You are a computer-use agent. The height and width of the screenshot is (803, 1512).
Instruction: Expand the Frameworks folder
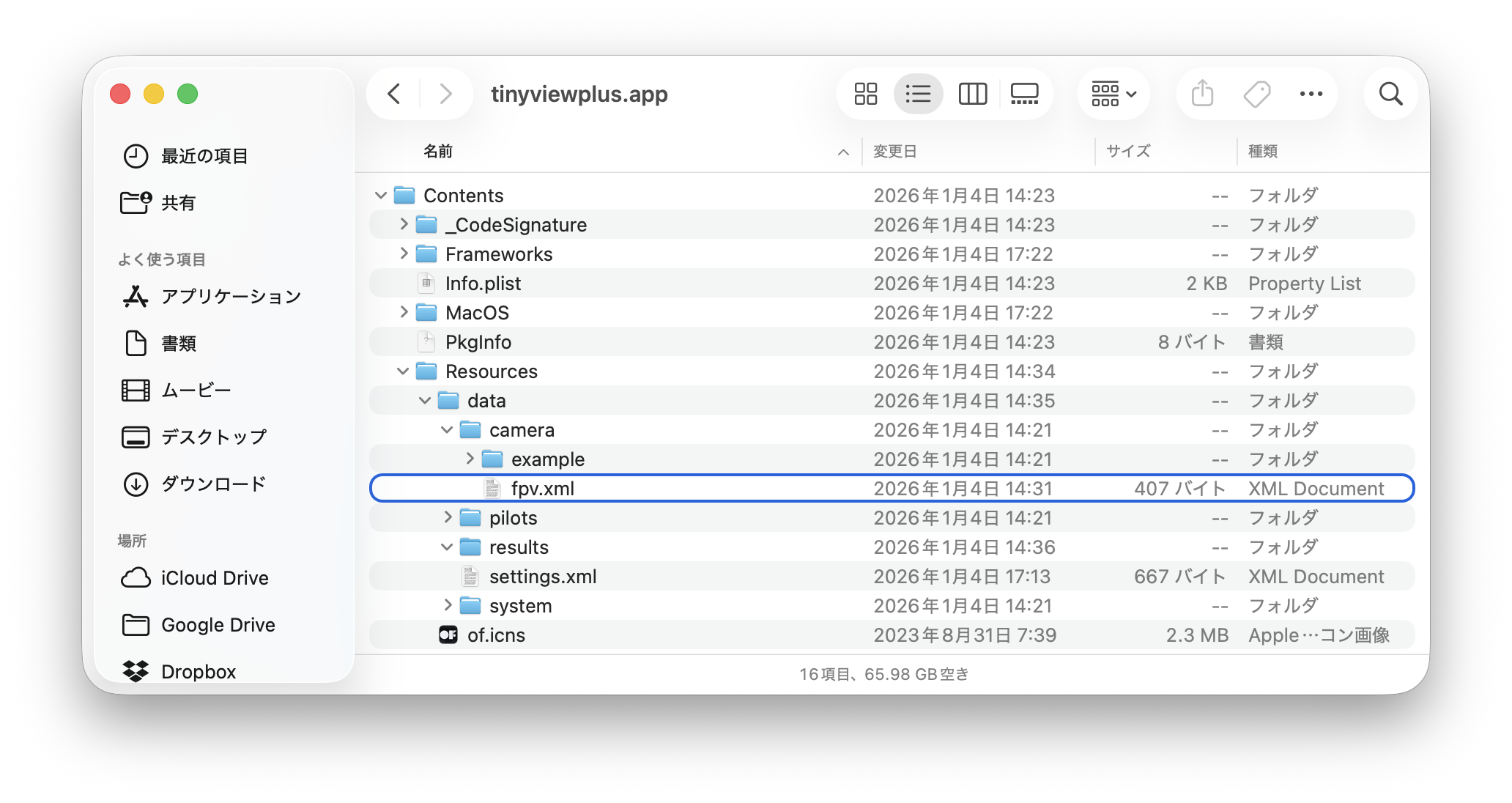404,254
